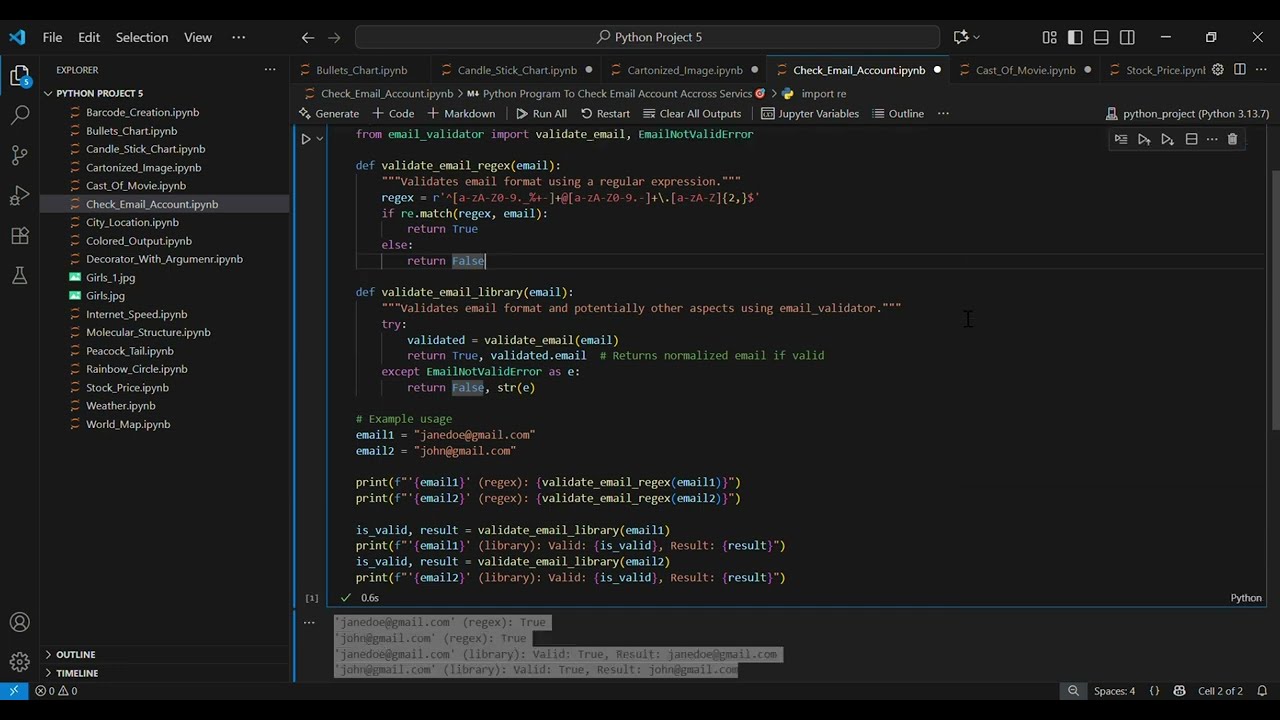Open the Extensions view
The image size is (1280, 720).
[x=19, y=236]
